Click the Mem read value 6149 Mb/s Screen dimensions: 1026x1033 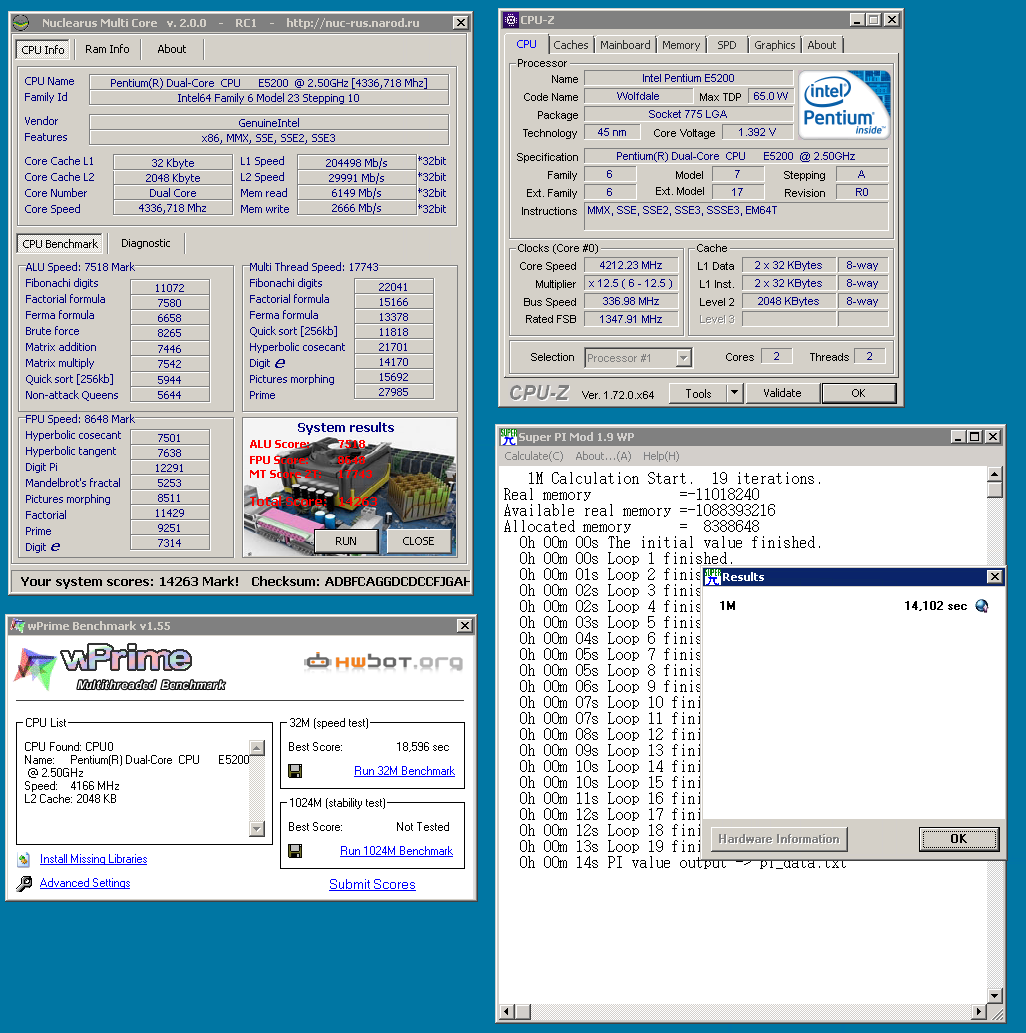click(x=356, y=193)
